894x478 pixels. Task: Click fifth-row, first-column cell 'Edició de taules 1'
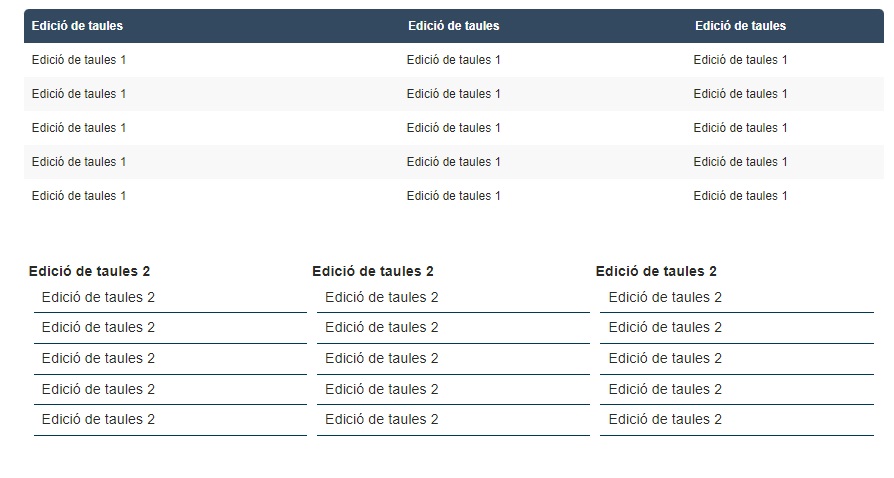pos(79,196)
